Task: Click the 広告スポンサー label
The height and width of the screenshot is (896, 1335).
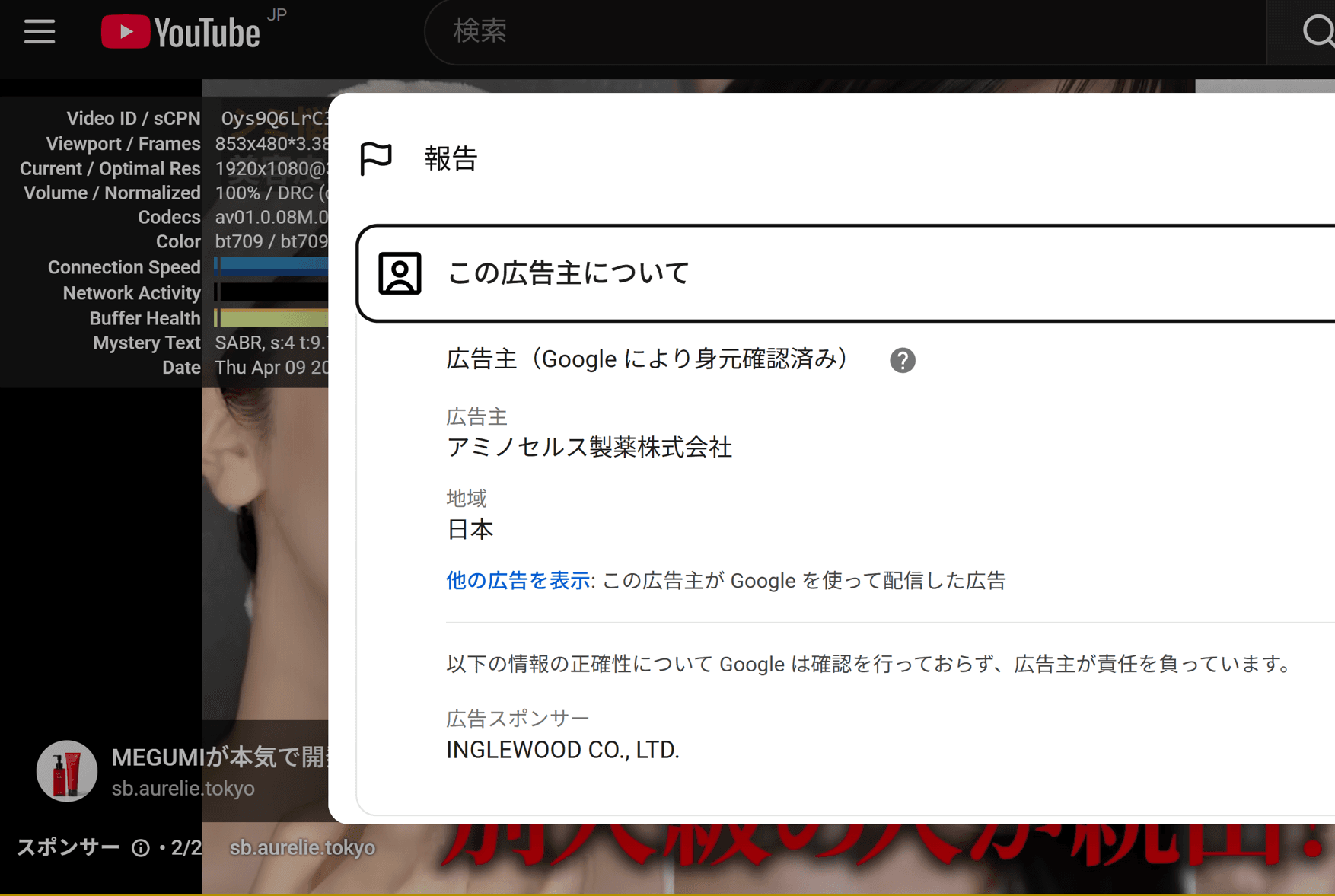Action: (x=518, y=718)
